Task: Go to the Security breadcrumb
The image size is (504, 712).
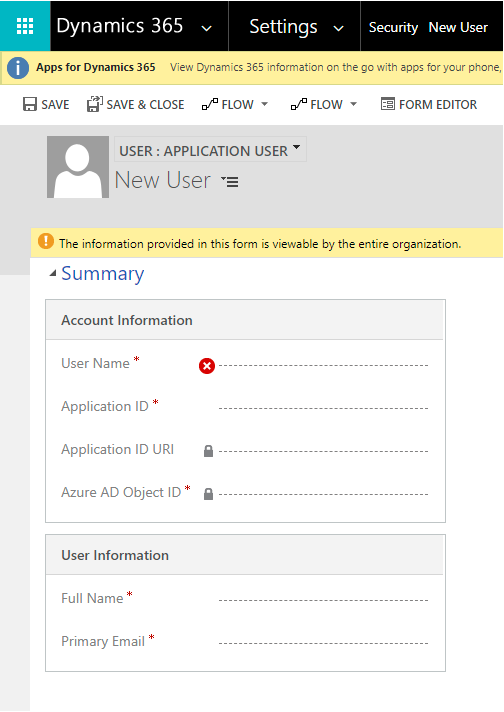Action: 393,27
